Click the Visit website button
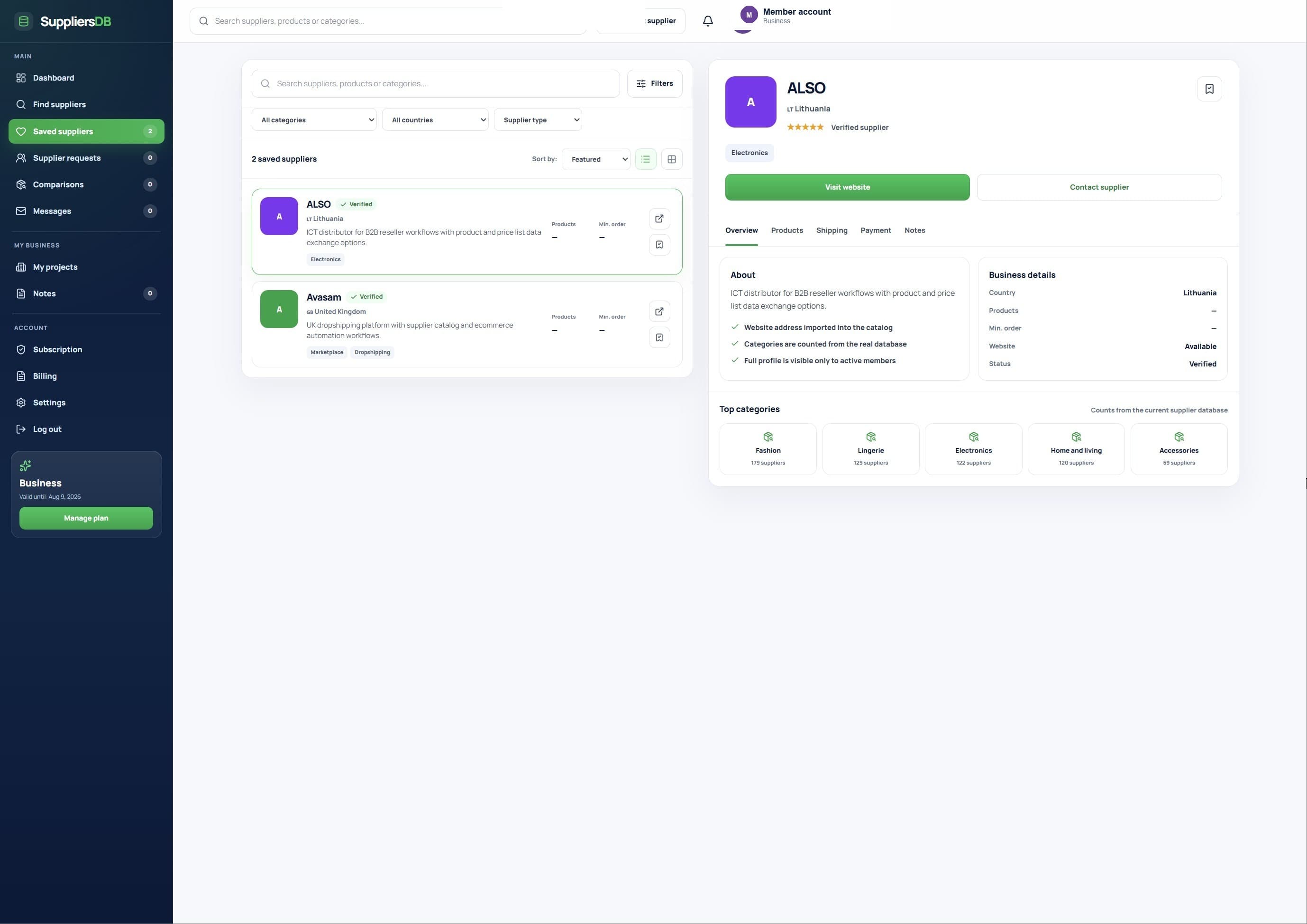Screen dimensions: 1307x924 [x=847, y=187]
